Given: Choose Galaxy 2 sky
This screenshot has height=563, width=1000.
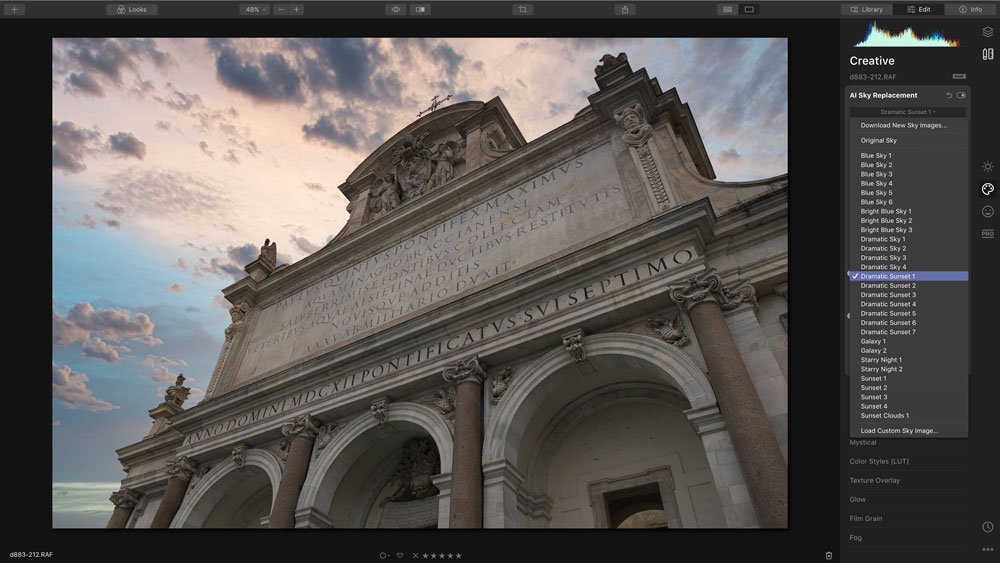Looking at the screenshot, I should point(908,350).
